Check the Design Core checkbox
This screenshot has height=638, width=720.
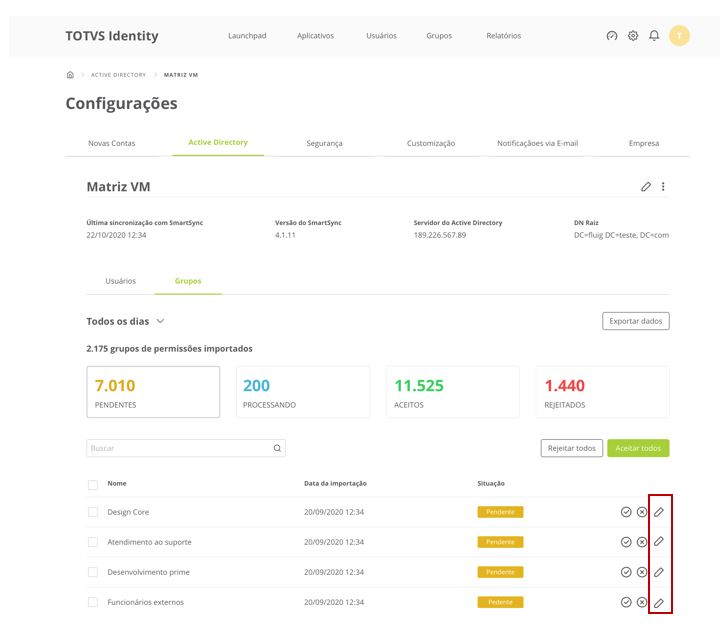click(93, 512)
